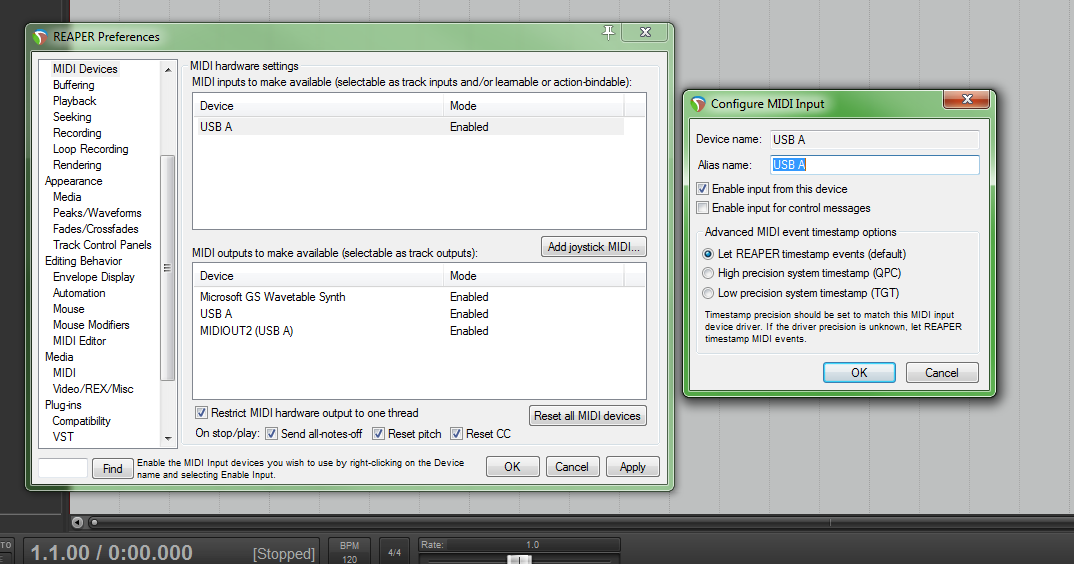Click the Alias name text field

tap(875, 165)
